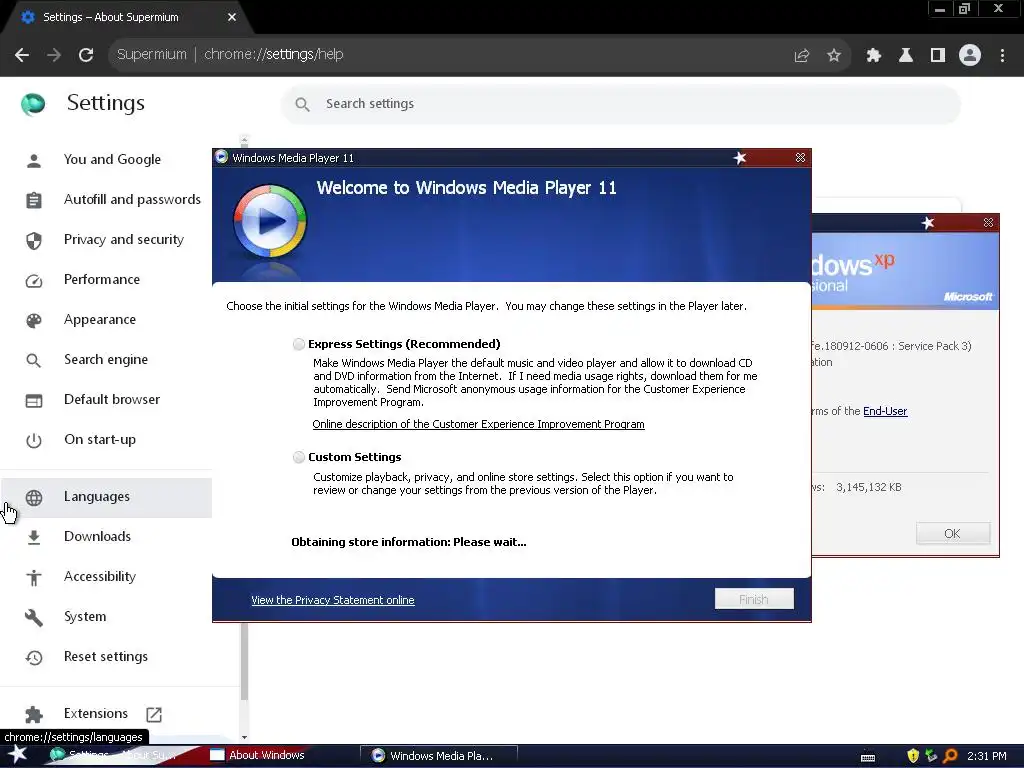Click the search magnifier icon in settings
This screenshot has width=1024, height=768.
(302, 104)
